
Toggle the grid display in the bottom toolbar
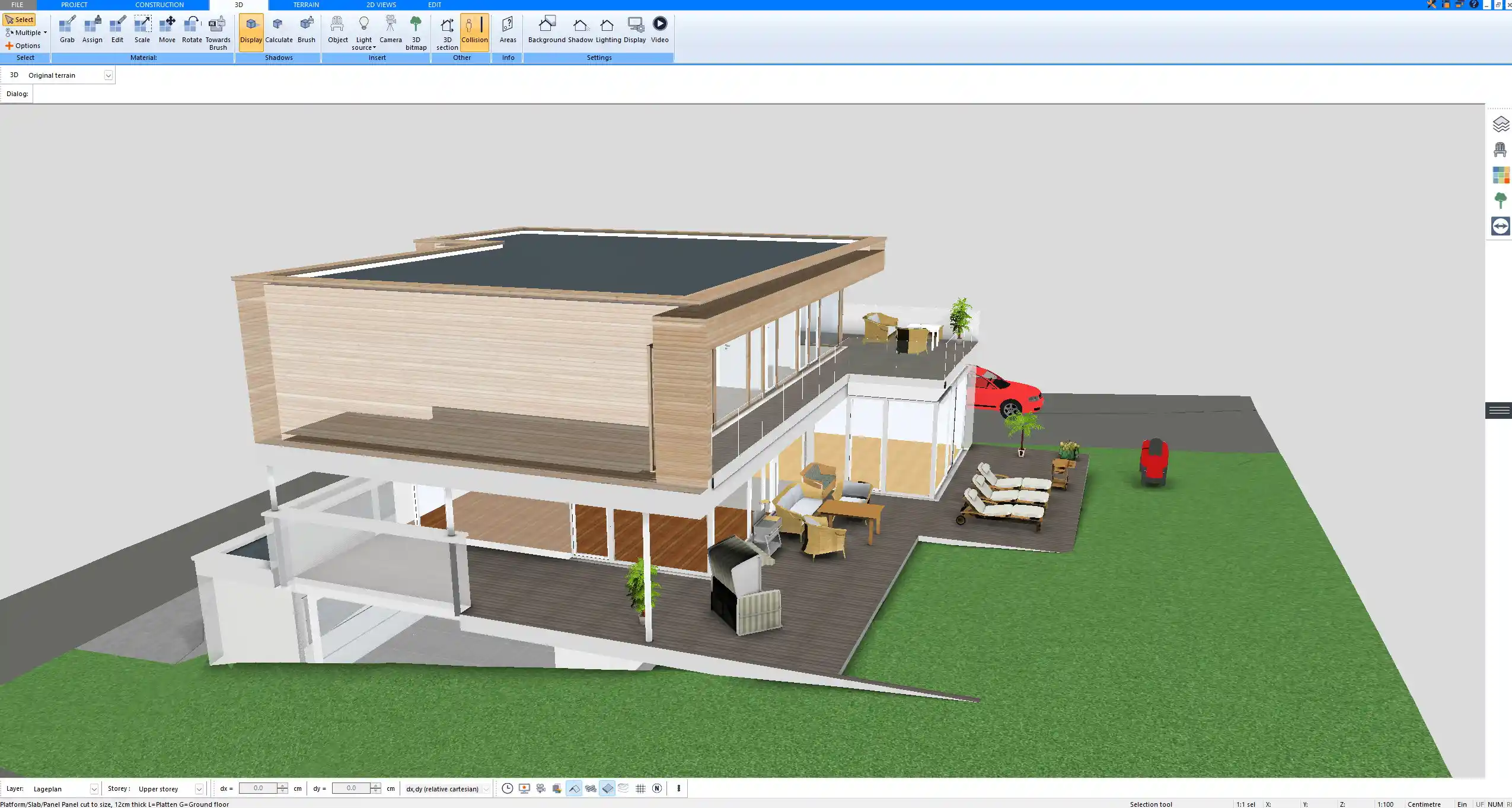640,788
